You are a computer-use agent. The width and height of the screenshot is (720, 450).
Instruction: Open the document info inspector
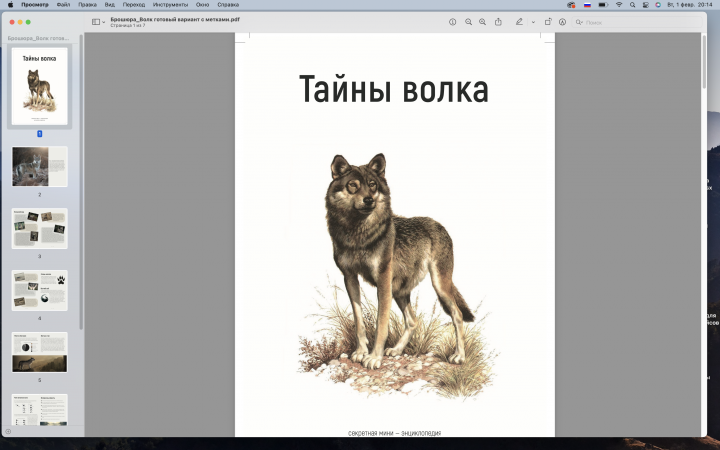tap(452, 22)
